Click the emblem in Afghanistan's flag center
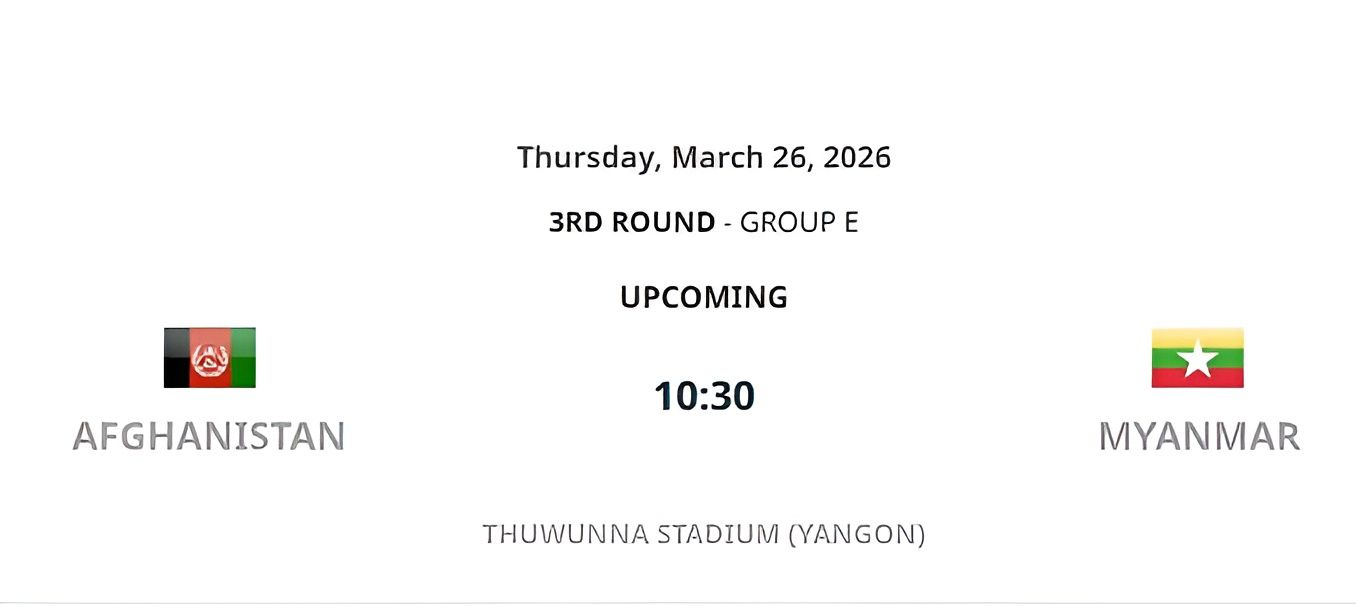Viewport: 1356px width, 616px height. coord(209,358)
